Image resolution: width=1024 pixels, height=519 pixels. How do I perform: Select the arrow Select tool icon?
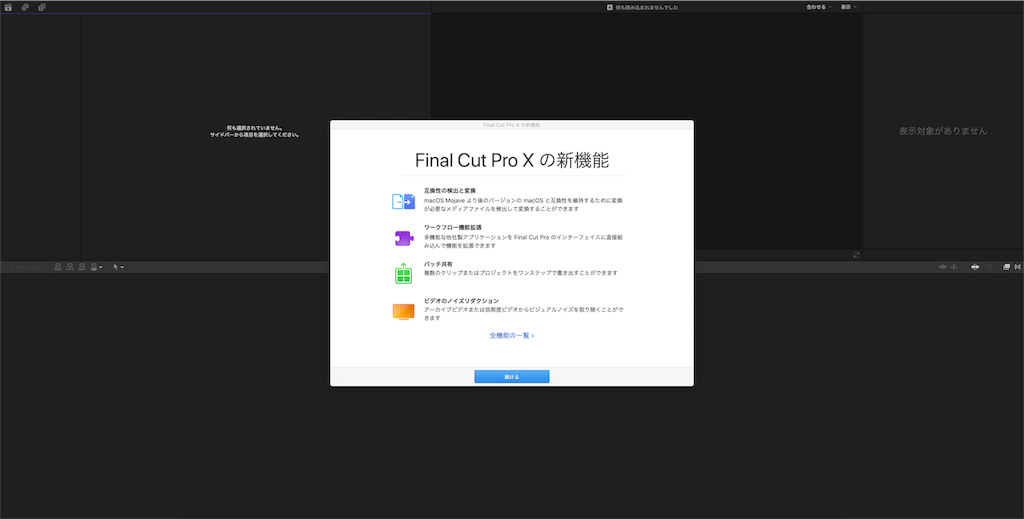[x=116, y=267]
